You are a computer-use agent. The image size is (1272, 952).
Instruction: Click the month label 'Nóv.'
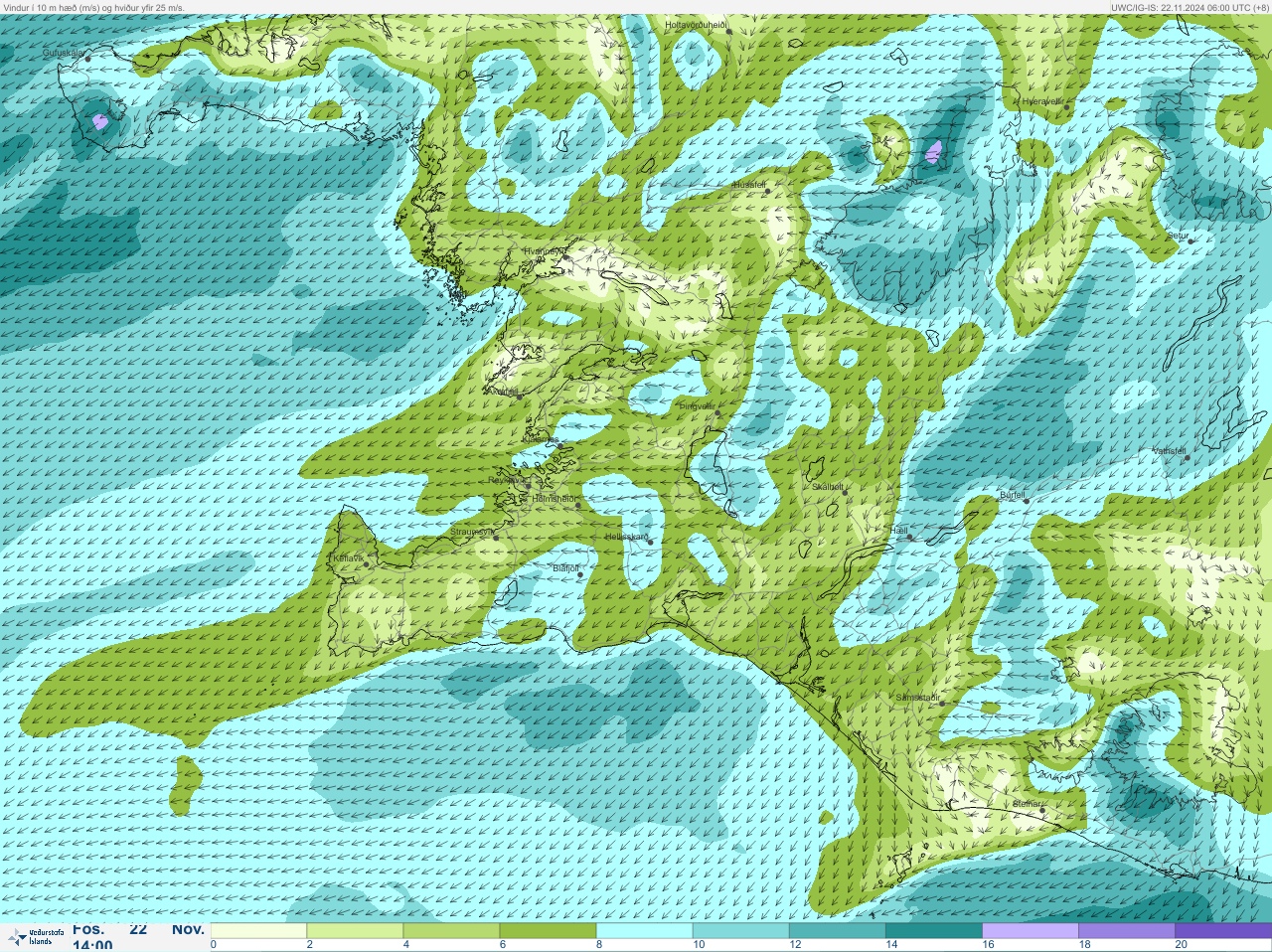tap(188, 930)
